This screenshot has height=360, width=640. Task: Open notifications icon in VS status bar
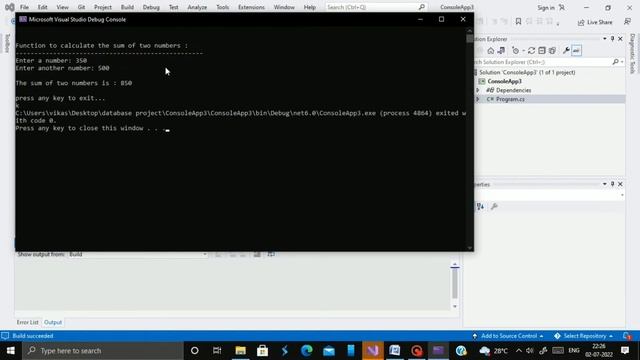coord(627,336)
